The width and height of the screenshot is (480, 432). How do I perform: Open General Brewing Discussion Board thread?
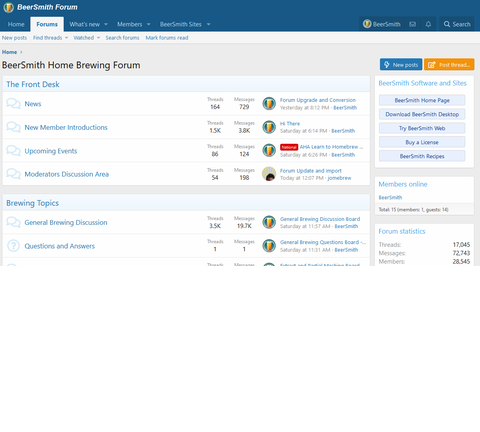tap(320, 219)
